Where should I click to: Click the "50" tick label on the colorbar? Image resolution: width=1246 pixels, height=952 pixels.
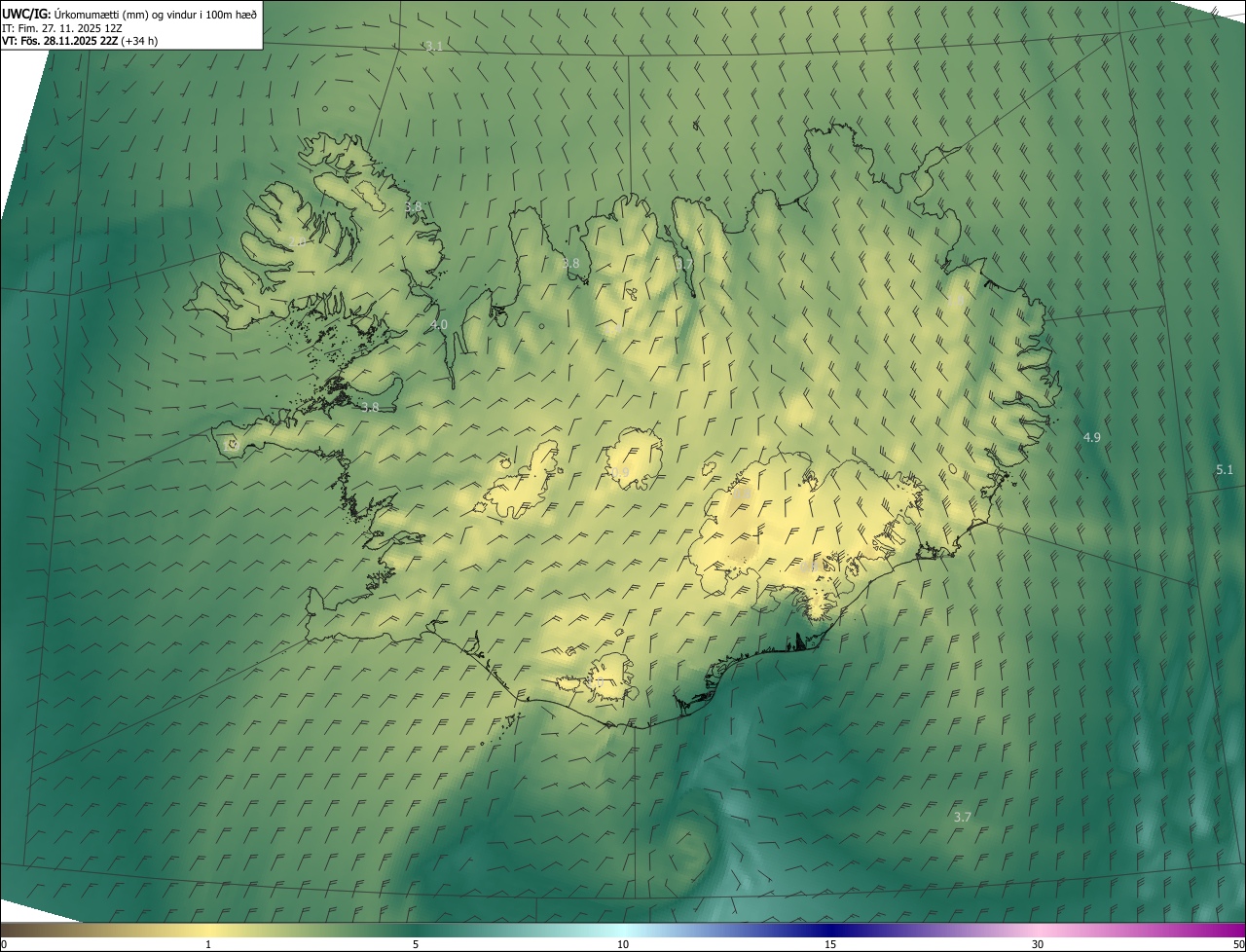click(1238, 944)
